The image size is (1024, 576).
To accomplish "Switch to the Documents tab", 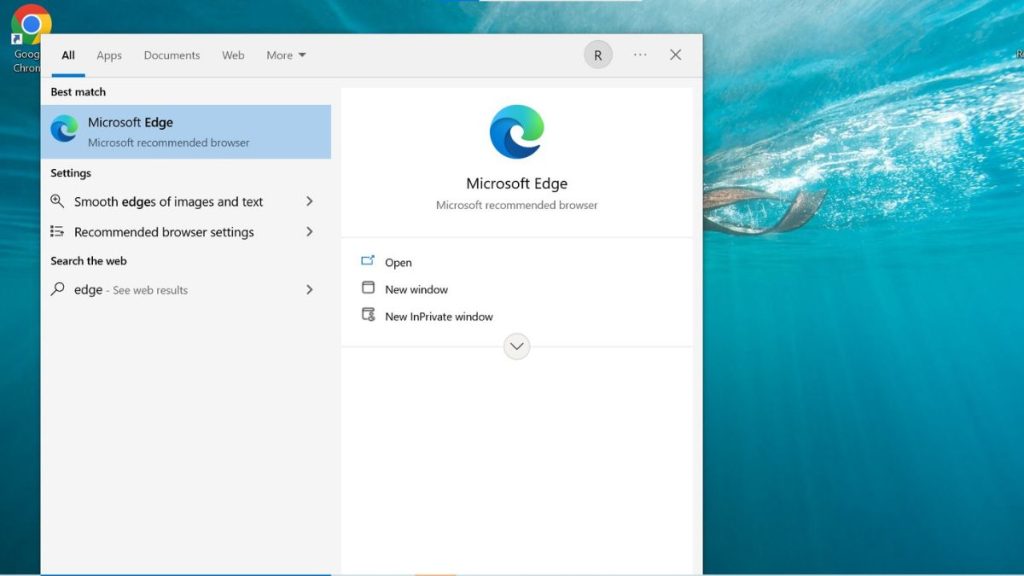I will 172,55.
